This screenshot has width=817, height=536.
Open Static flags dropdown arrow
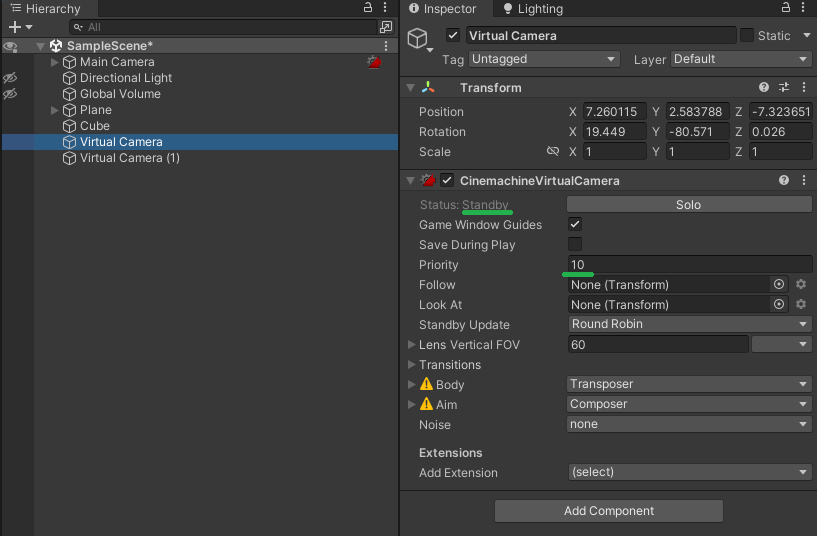coord(807,35)
